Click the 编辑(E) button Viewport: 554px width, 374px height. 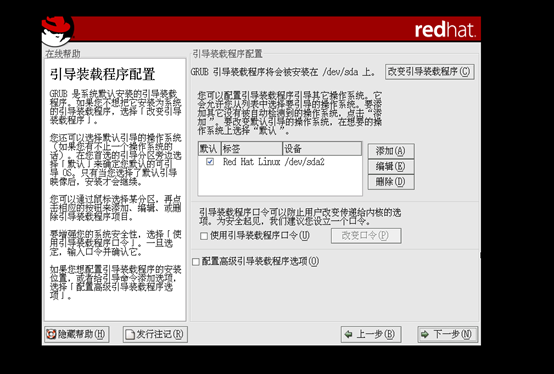[391, 166]
